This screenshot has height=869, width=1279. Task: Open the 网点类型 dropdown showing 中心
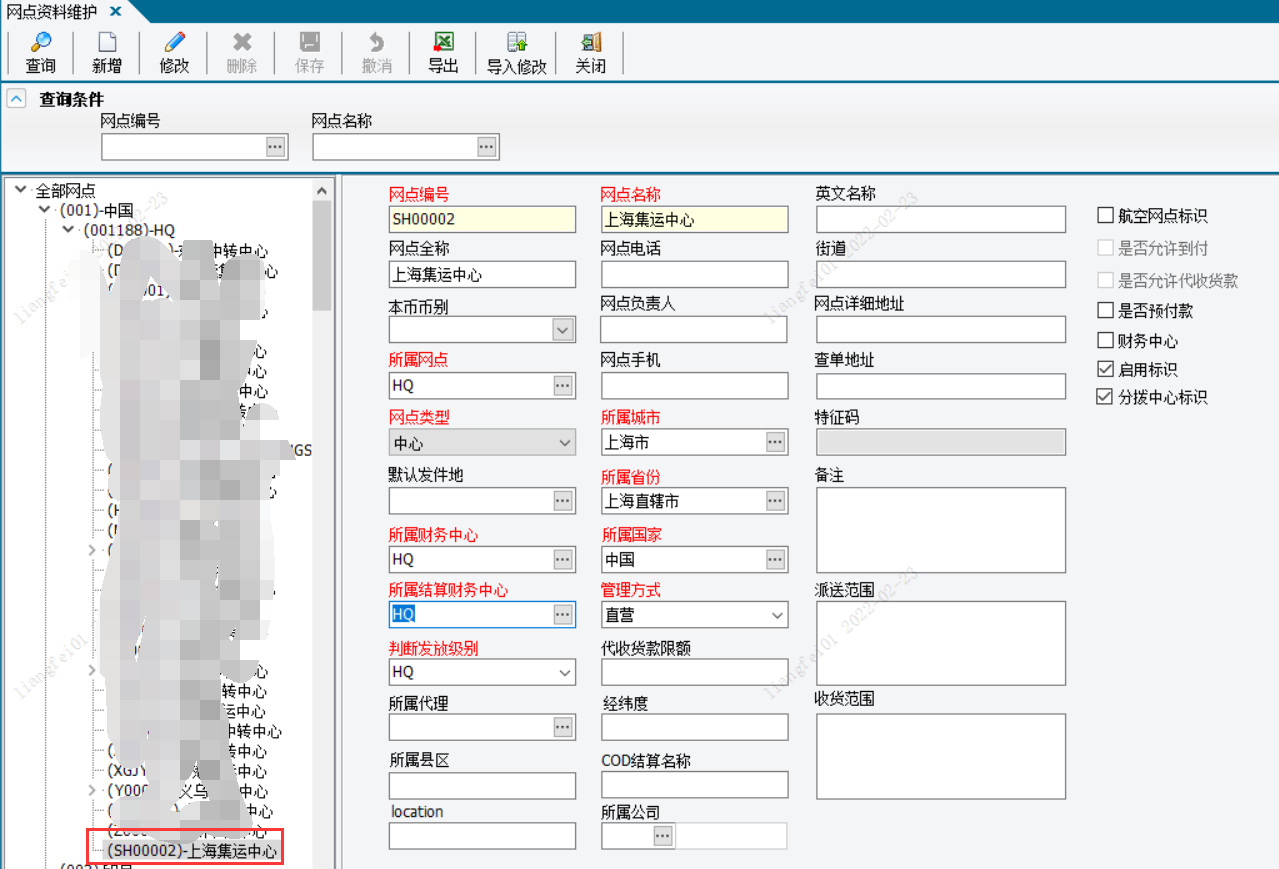tap(565, 442)
